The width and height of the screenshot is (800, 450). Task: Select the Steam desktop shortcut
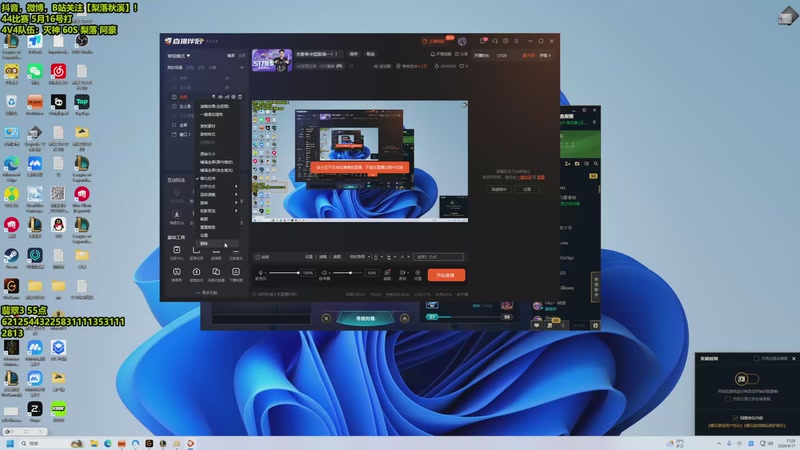[11, 256]
